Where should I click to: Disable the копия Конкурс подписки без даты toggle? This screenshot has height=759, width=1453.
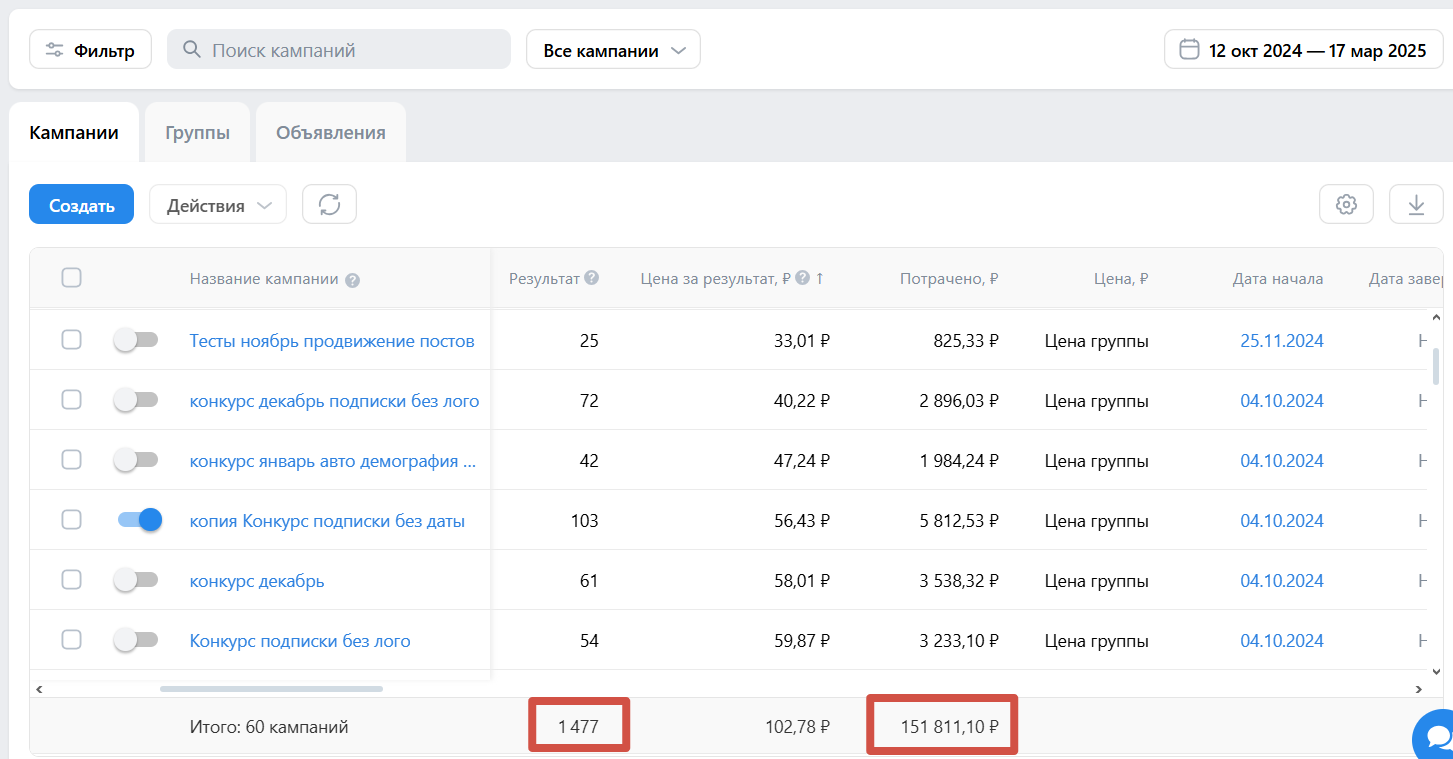point(138,520)
